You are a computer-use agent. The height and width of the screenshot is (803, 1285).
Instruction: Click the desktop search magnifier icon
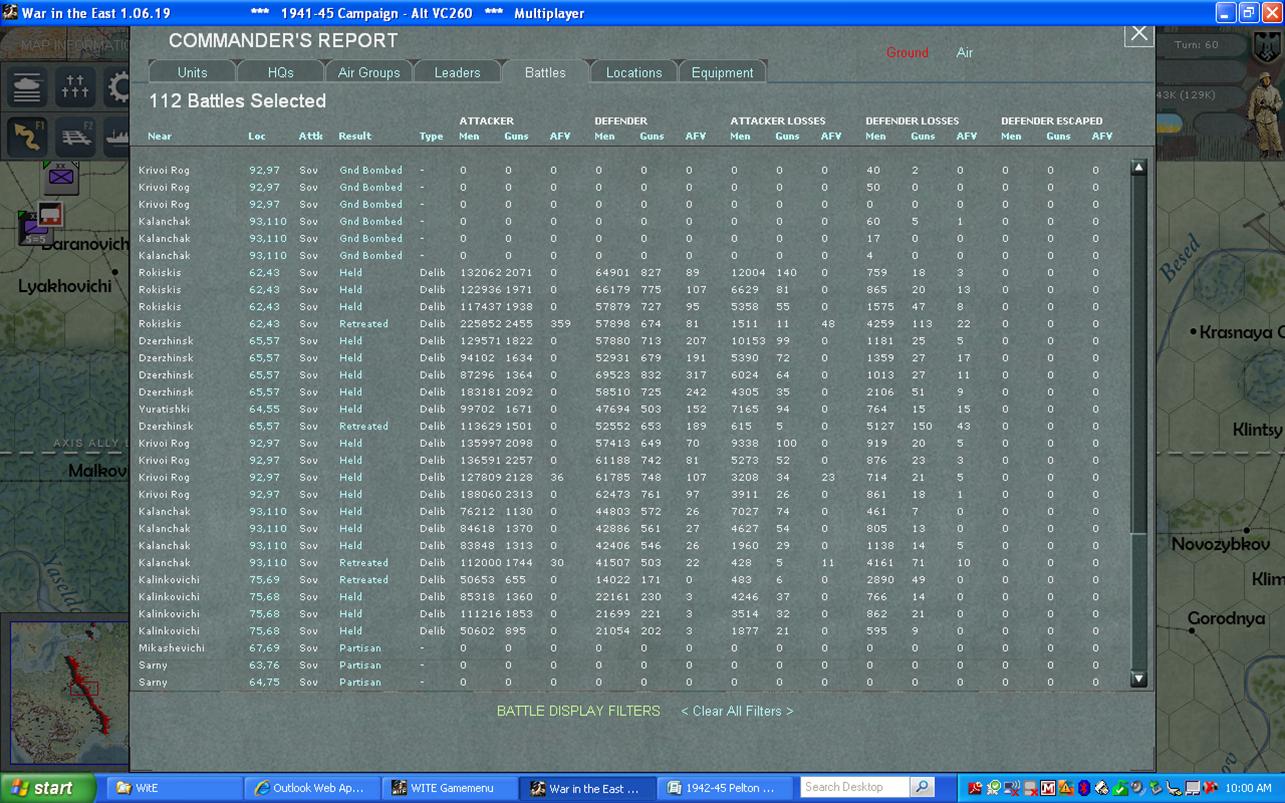pos(922,787)
